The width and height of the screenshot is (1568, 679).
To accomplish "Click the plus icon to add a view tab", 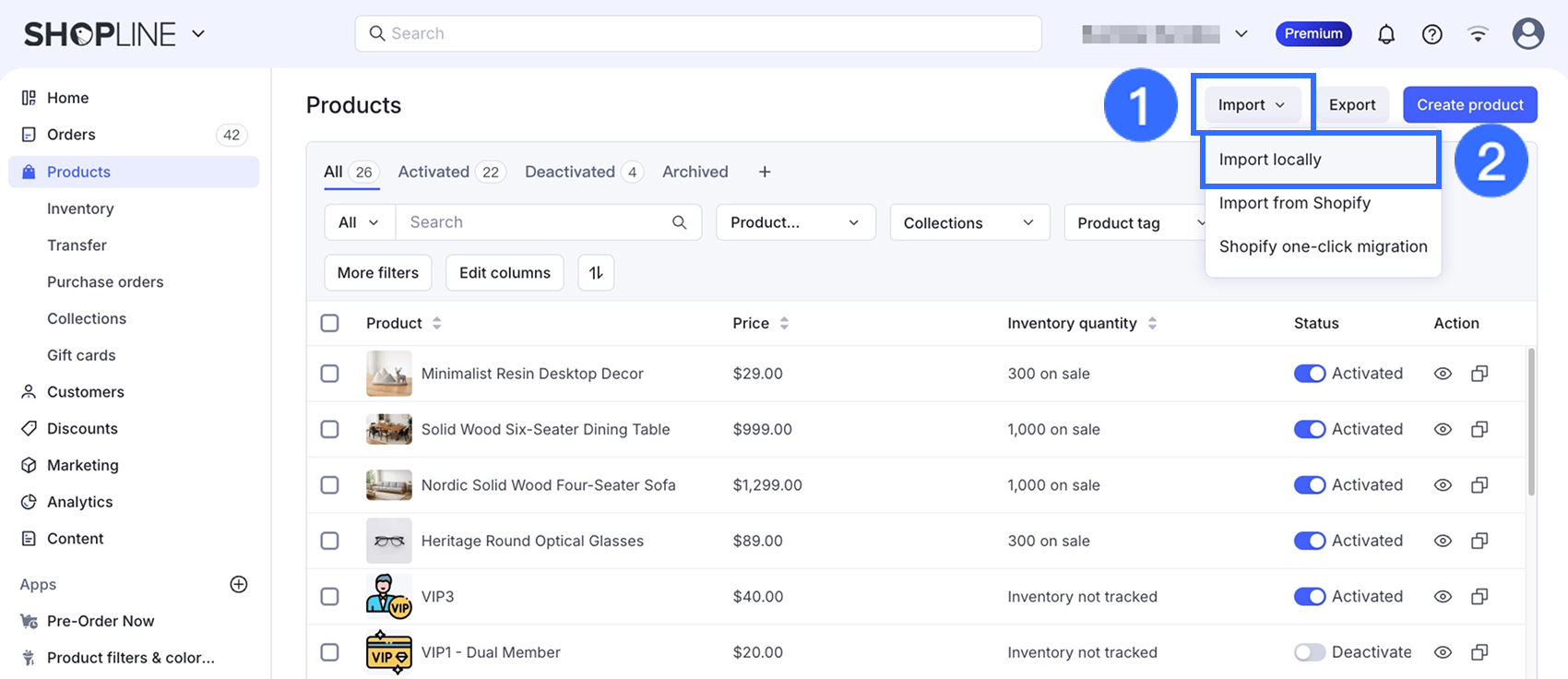I will (765, 173).
